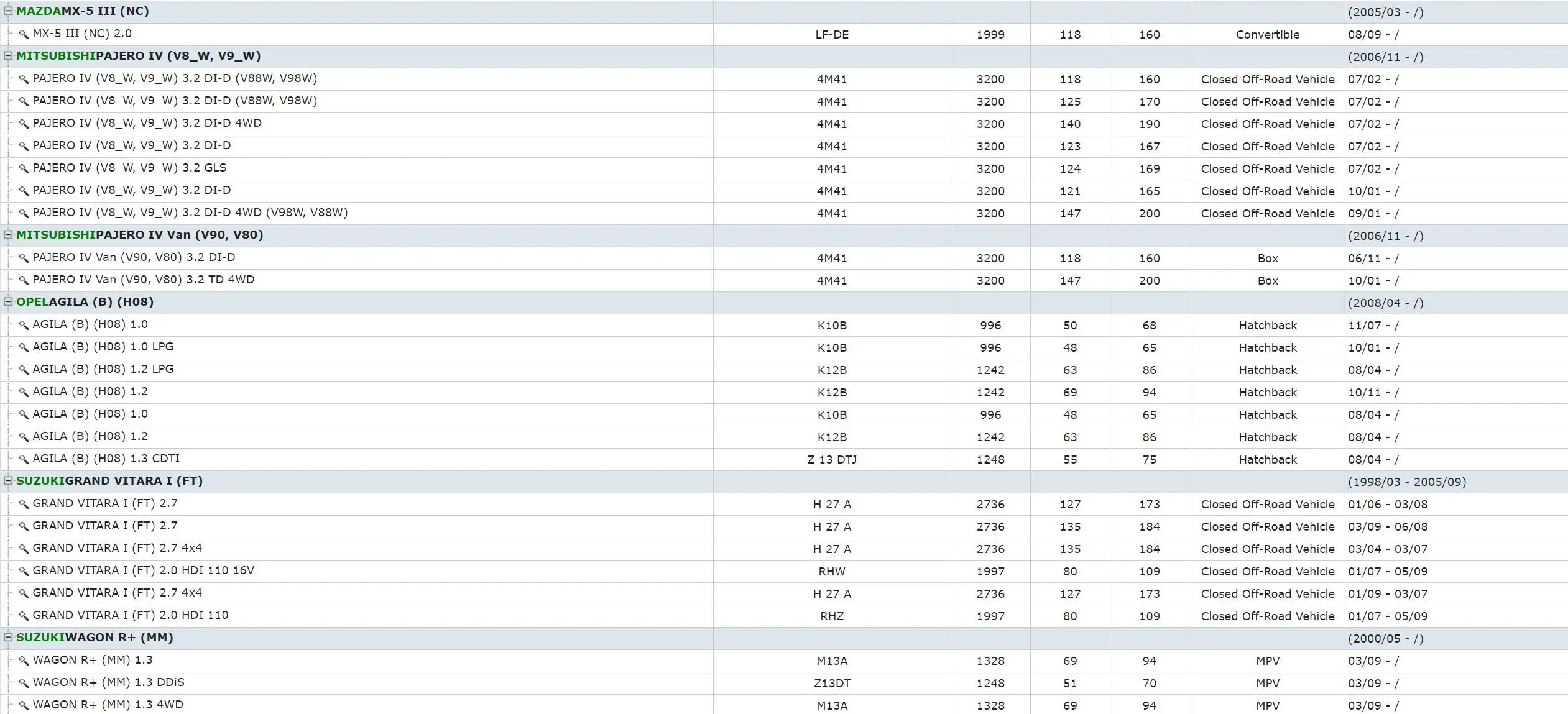Click magnifier icon for PAJERO IV 3.2 DI-D 4WD (V98W, V88W)

point(24,213)
